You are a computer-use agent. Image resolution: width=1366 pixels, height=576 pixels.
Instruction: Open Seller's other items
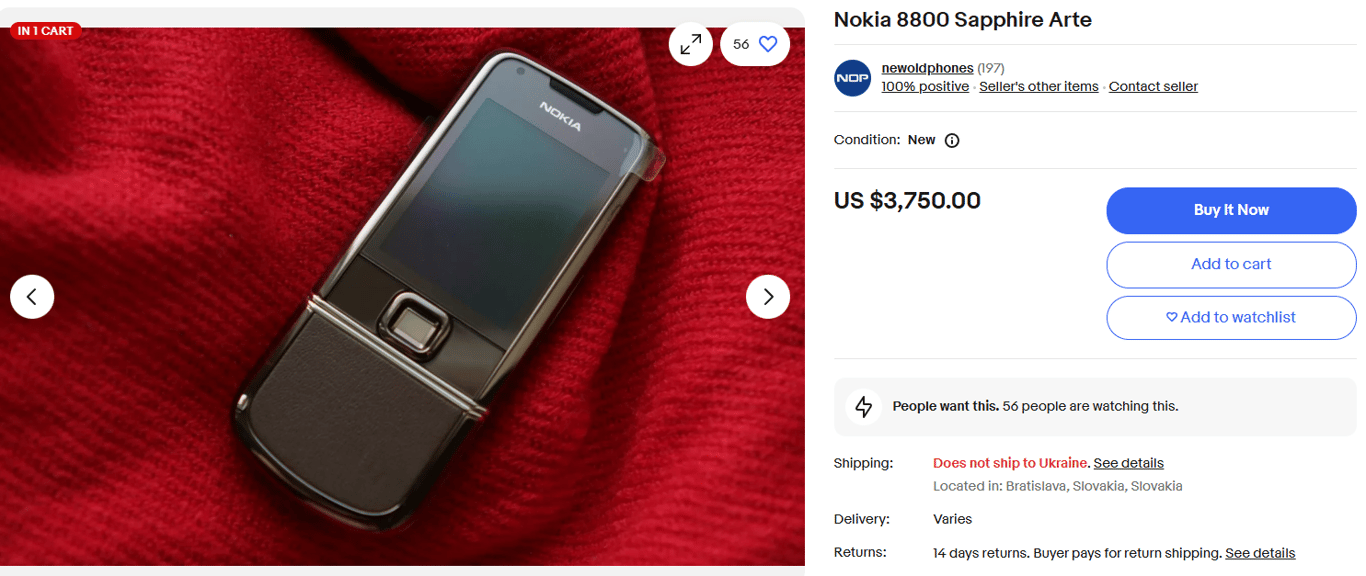1038,86
